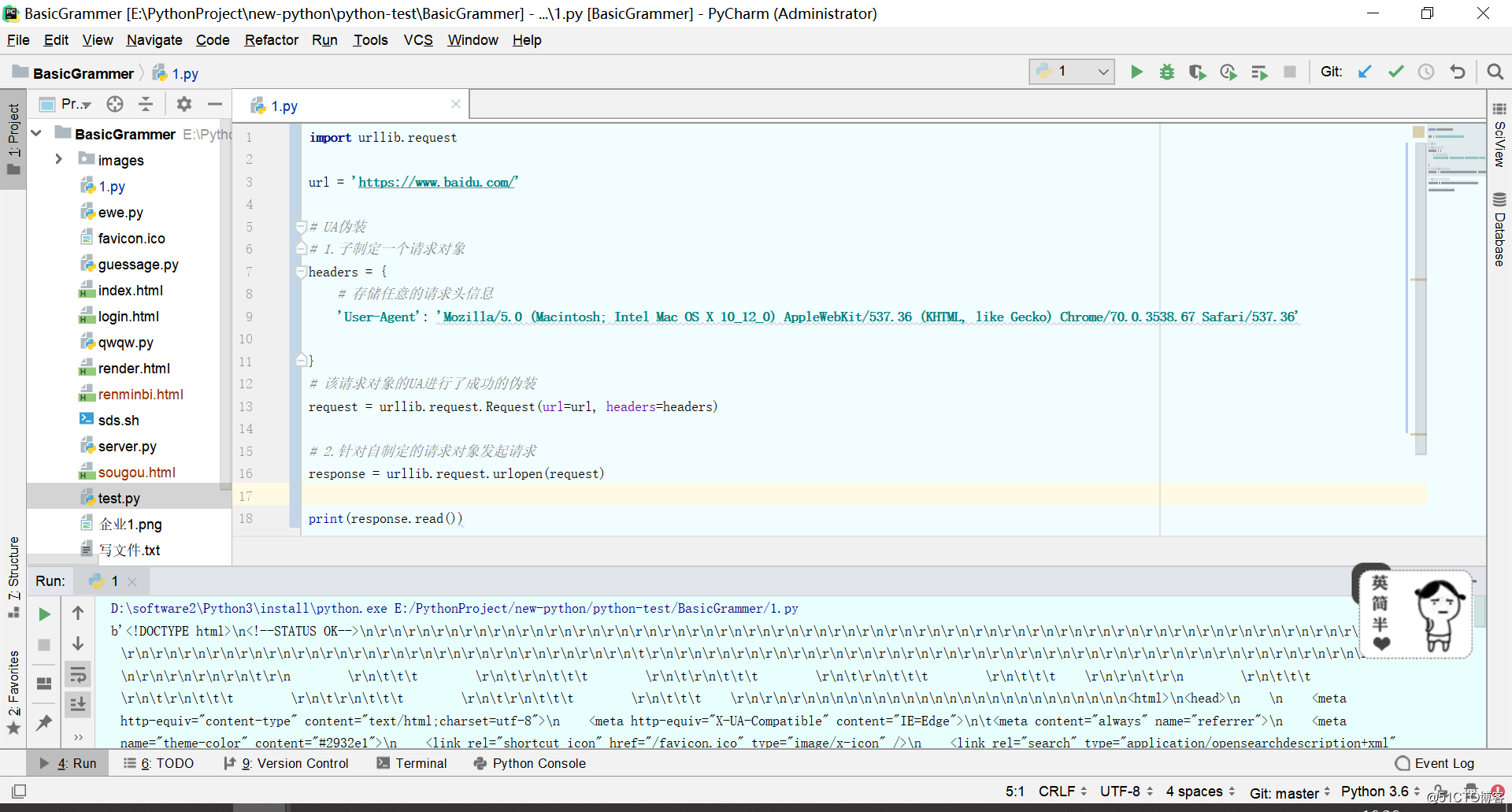This screenshot has height=812, width=1512.
Task: Close the Run tab named 1
Action: coord(132,581)
